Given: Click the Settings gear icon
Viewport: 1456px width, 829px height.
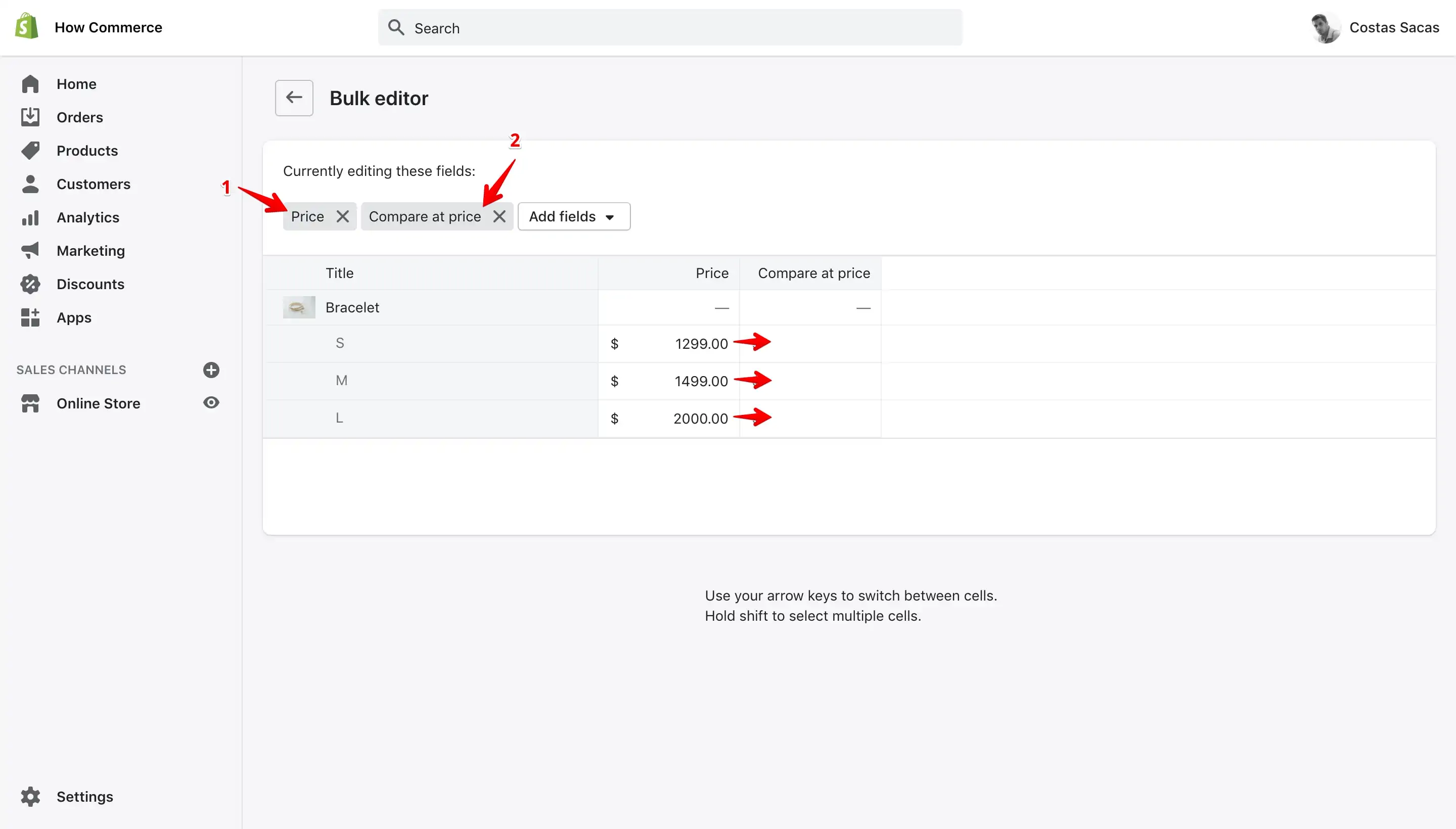Looking at the screenshot, I should 30,797.
